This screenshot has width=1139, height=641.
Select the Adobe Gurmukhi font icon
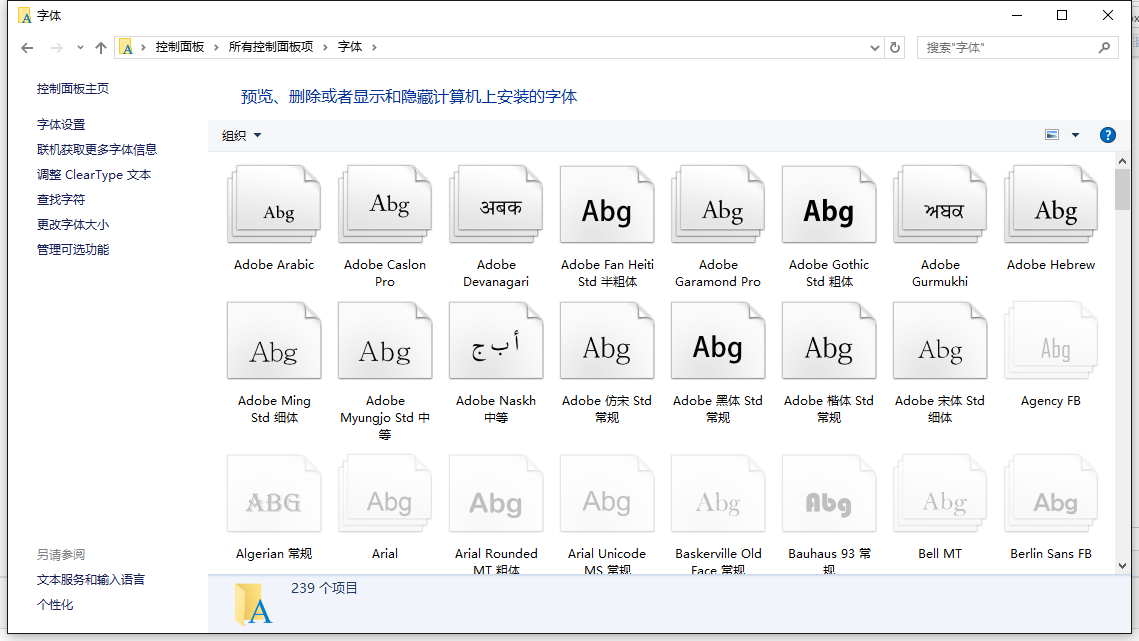(940, 204)
